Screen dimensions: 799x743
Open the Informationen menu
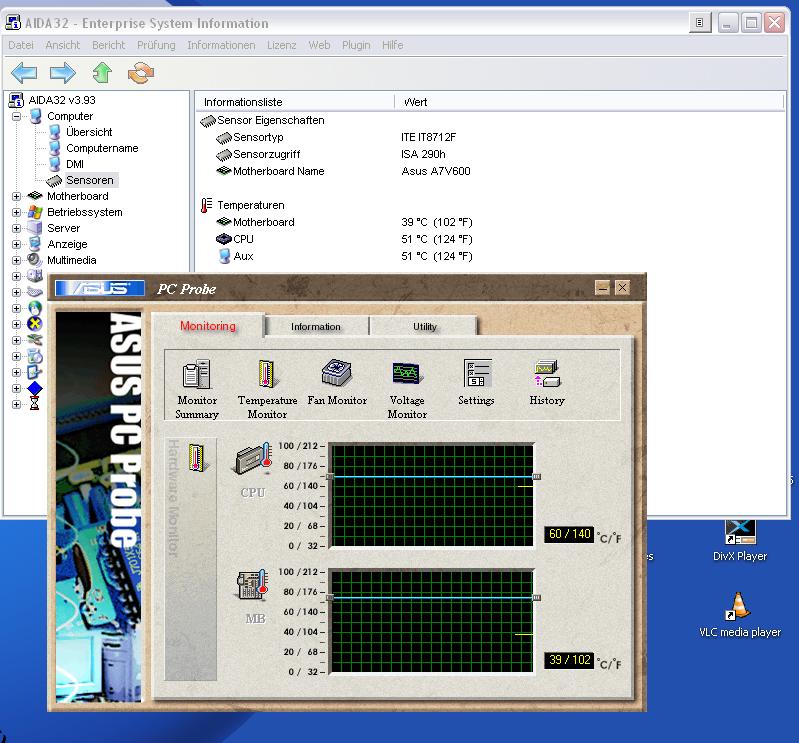[x=221, y=45]
